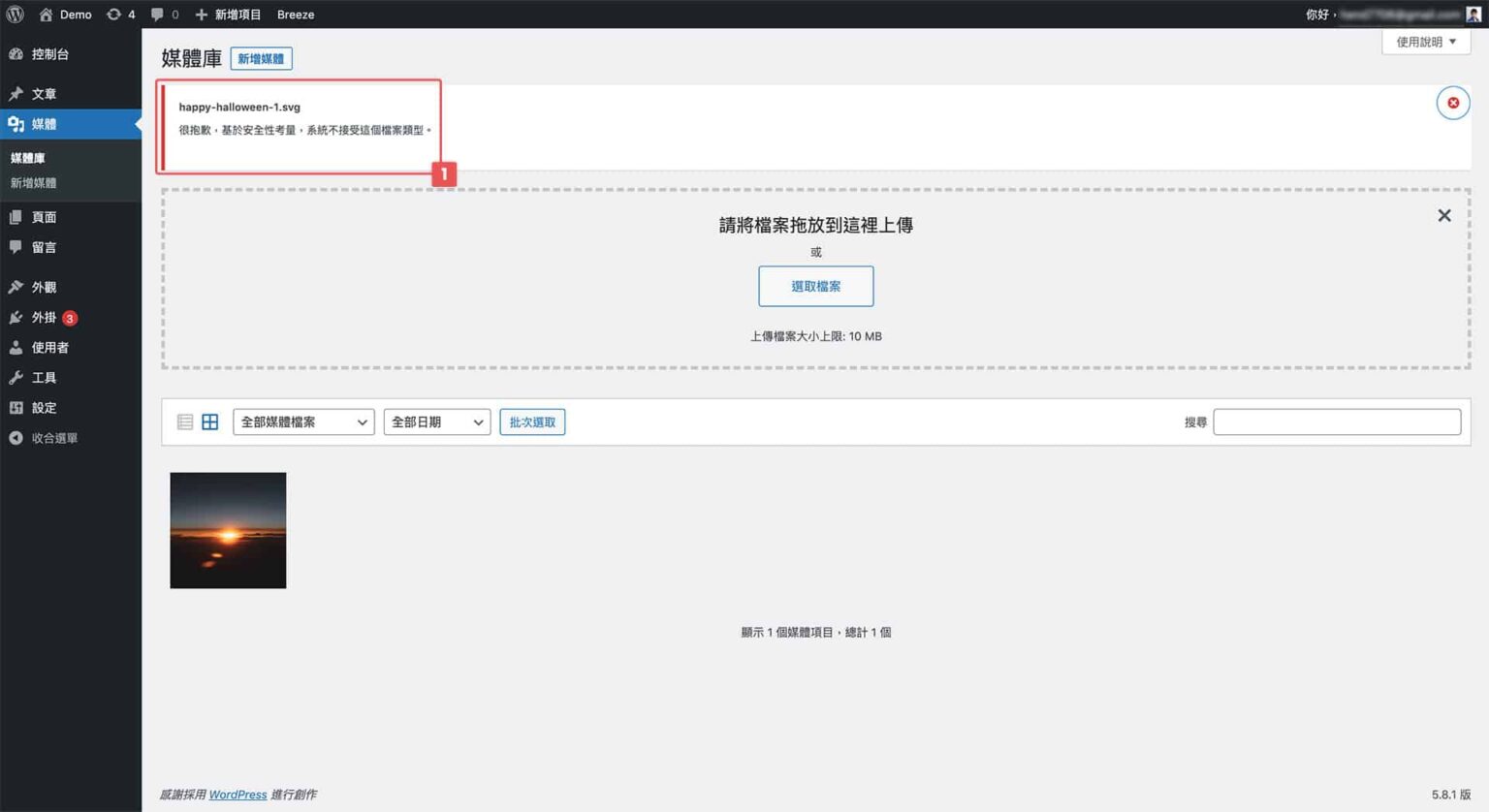The image size is (1489, 812).
Task: Focus the 搜尋 search input field
Action: 1337,422
